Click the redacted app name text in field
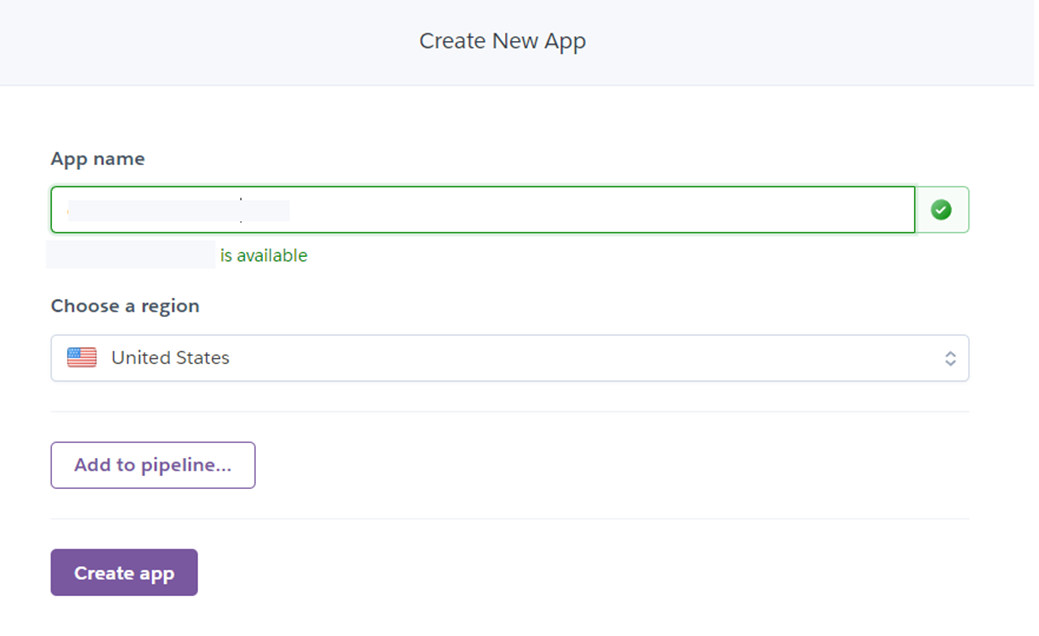 (x=178, y=210)
